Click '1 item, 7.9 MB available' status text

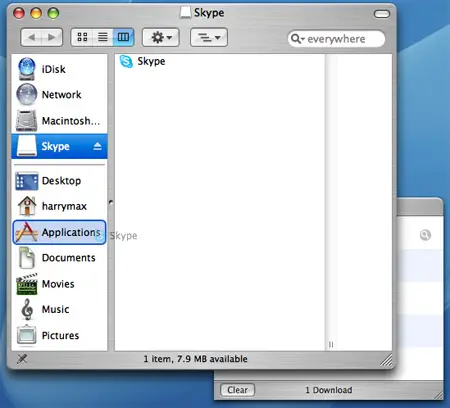pos(196,359)
